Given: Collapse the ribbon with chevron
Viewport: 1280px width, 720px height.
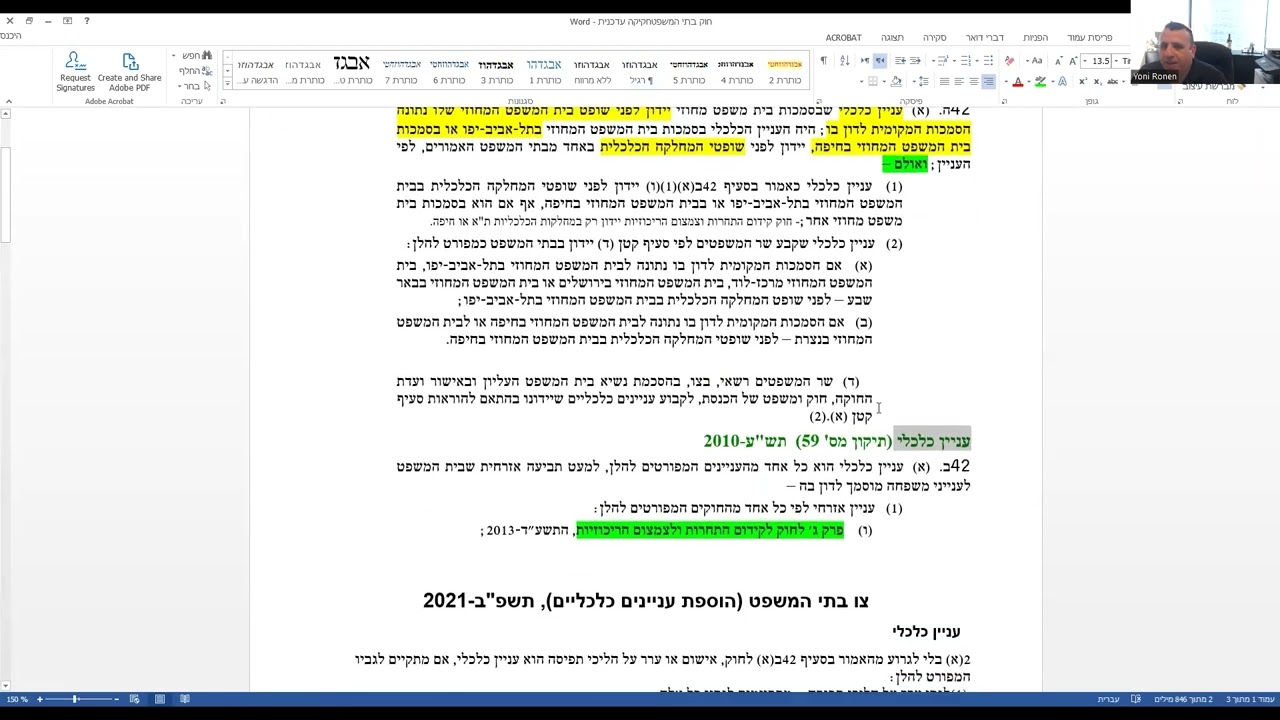Looking at the screenshot, I should pyautogui.click(x=9, y=101).
